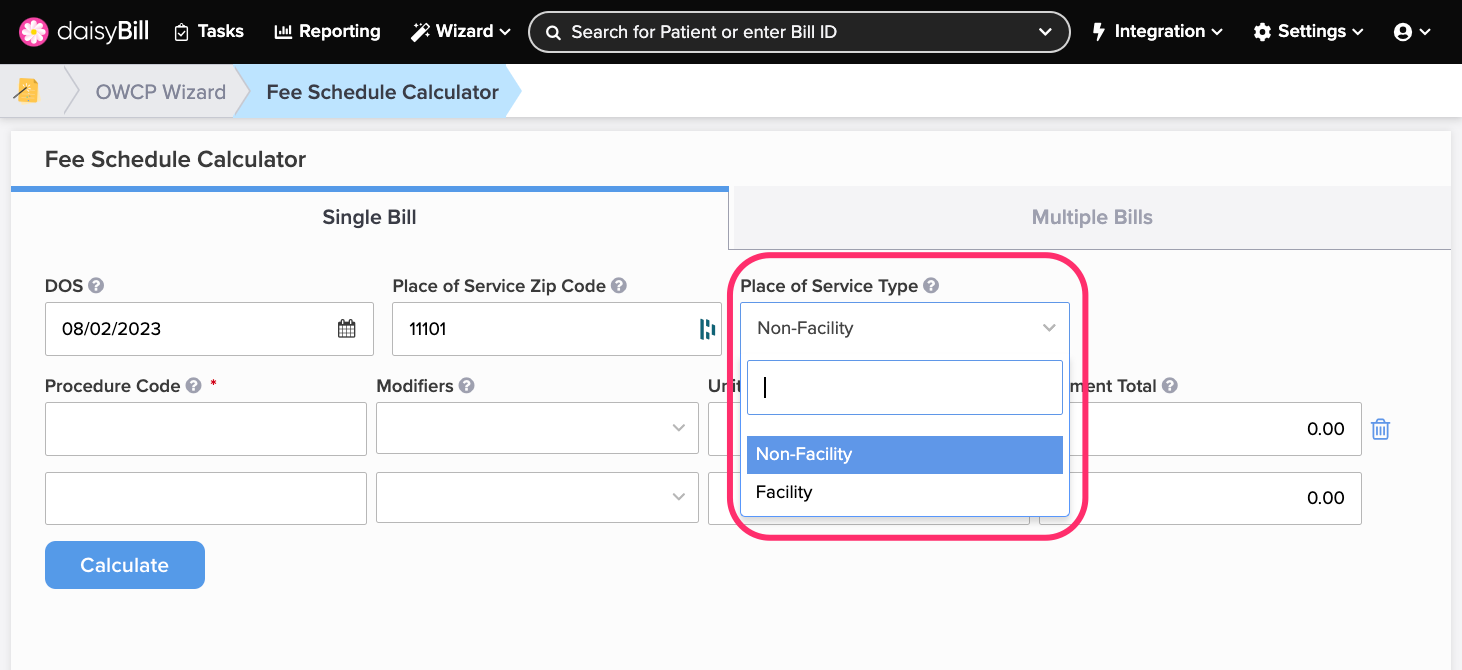
Task: Go to OWCP Wizard breadcrumb
Action: [x=161, y=92]
